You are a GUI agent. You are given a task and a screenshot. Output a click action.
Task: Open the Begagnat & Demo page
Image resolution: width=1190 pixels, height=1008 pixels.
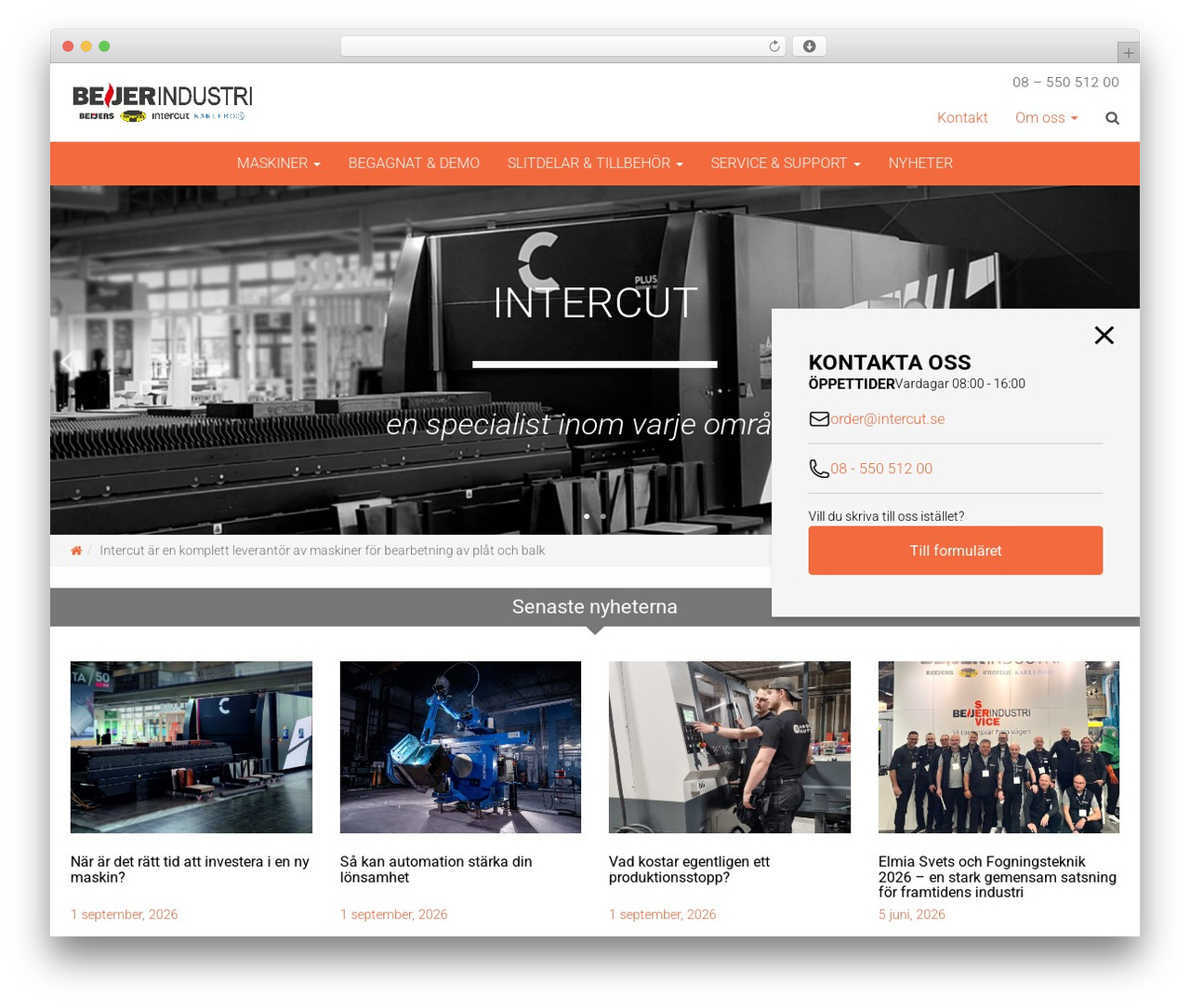[x=414, y=163]
